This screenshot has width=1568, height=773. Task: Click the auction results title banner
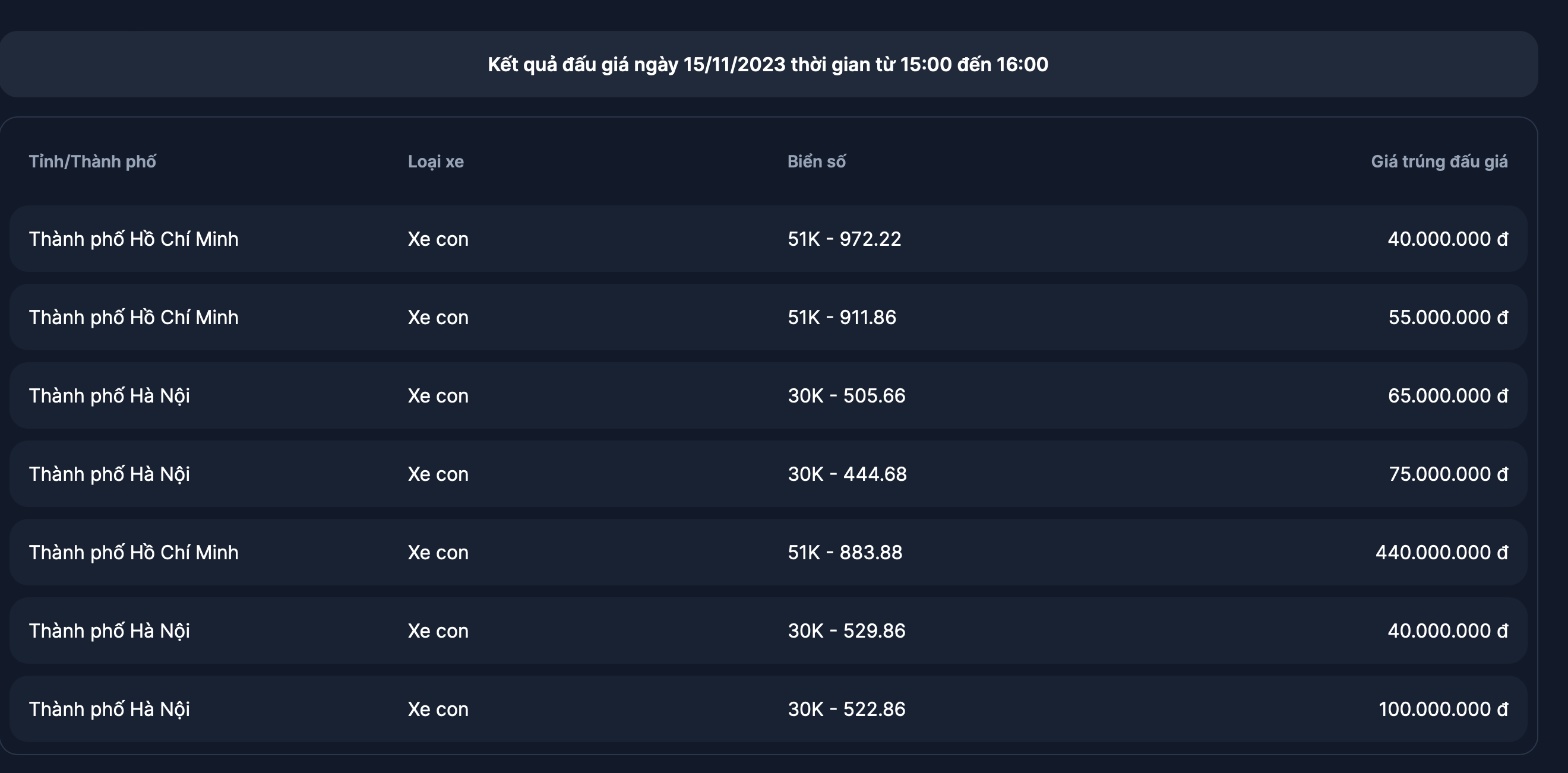click(x=767, y=65)
